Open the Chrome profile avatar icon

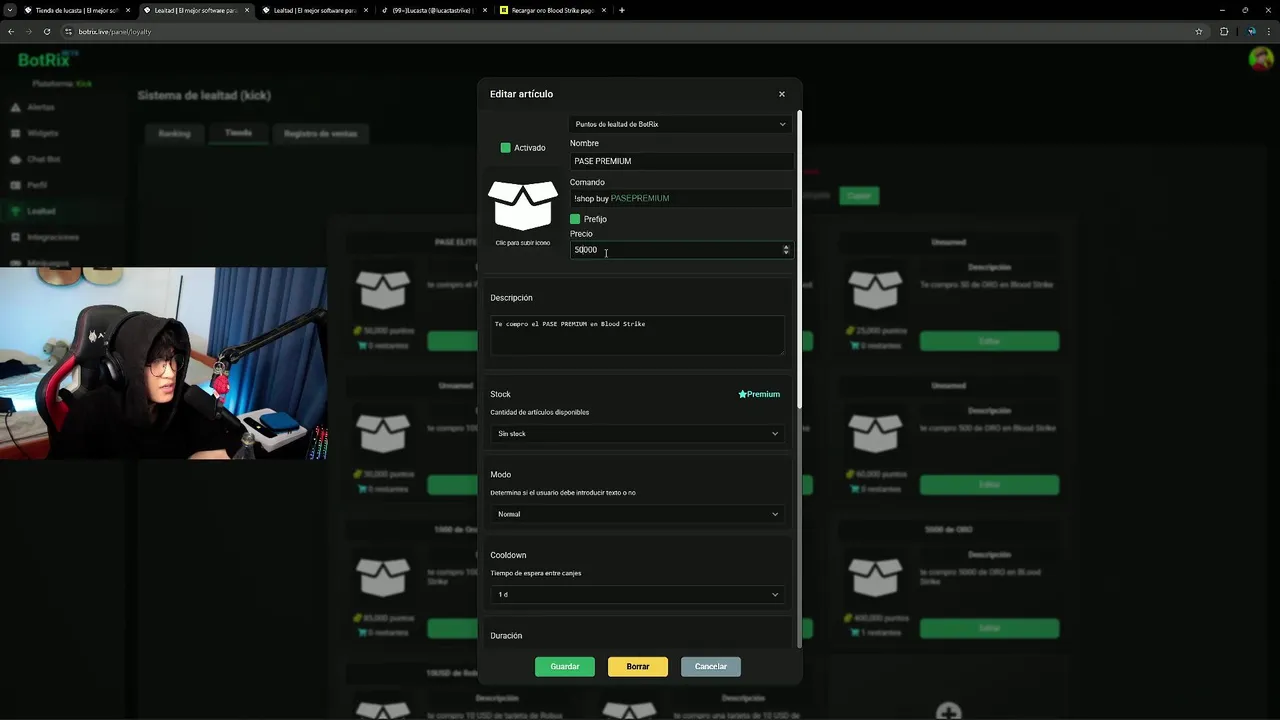click(x=1251, y=31)
